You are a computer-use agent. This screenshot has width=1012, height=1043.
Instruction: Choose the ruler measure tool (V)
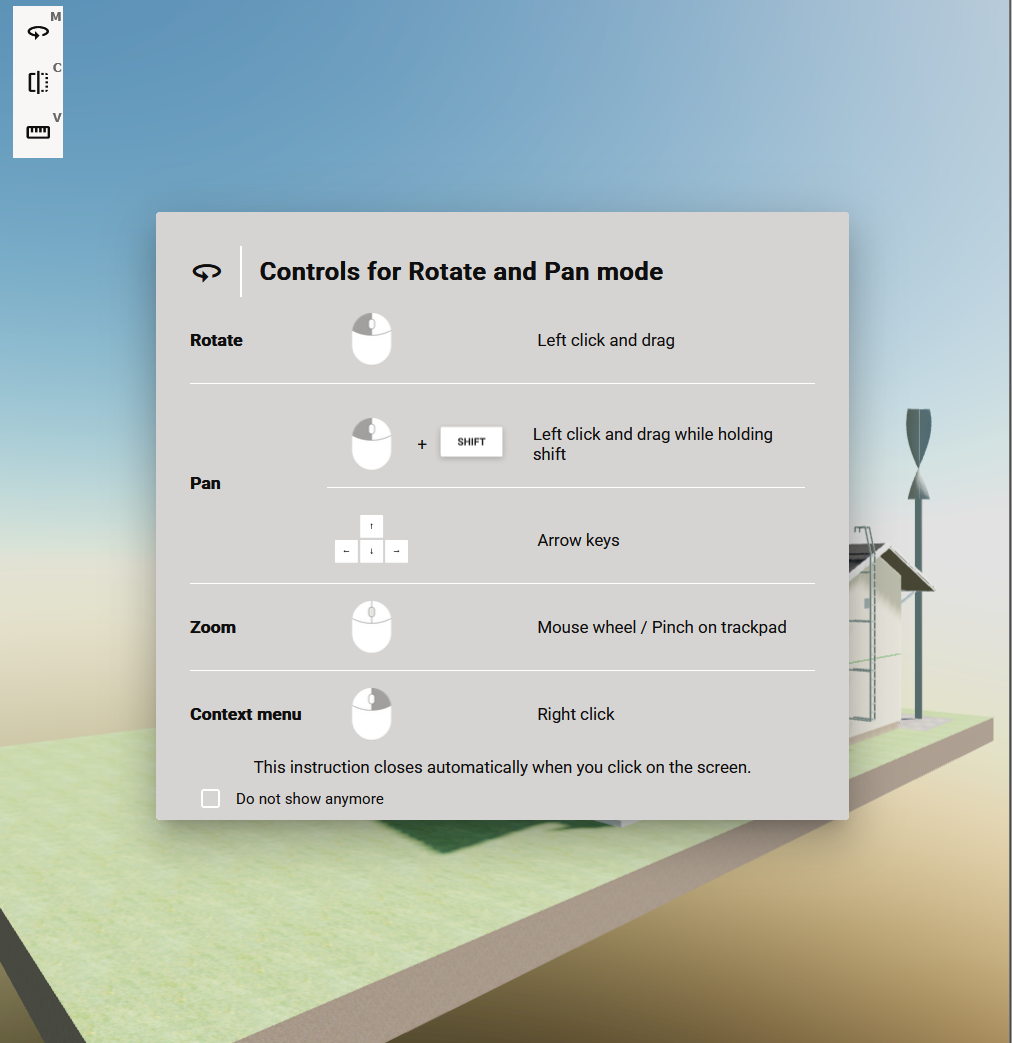[38, 132]
